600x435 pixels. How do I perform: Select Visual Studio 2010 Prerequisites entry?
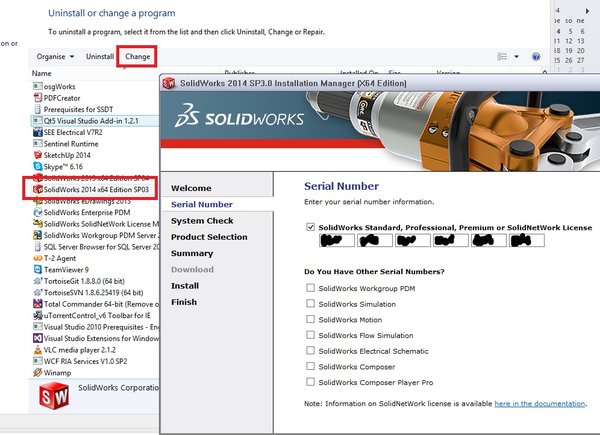pos(95,327)
